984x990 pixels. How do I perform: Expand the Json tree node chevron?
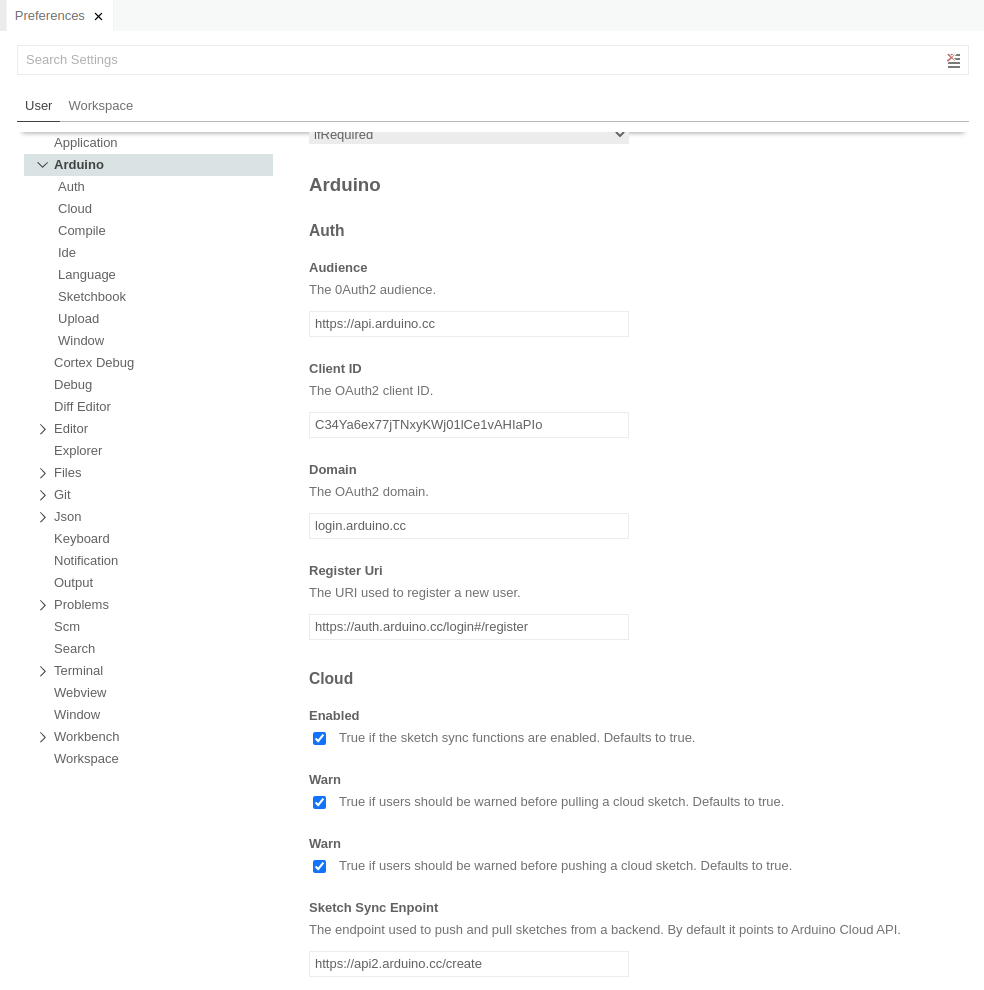42,518
